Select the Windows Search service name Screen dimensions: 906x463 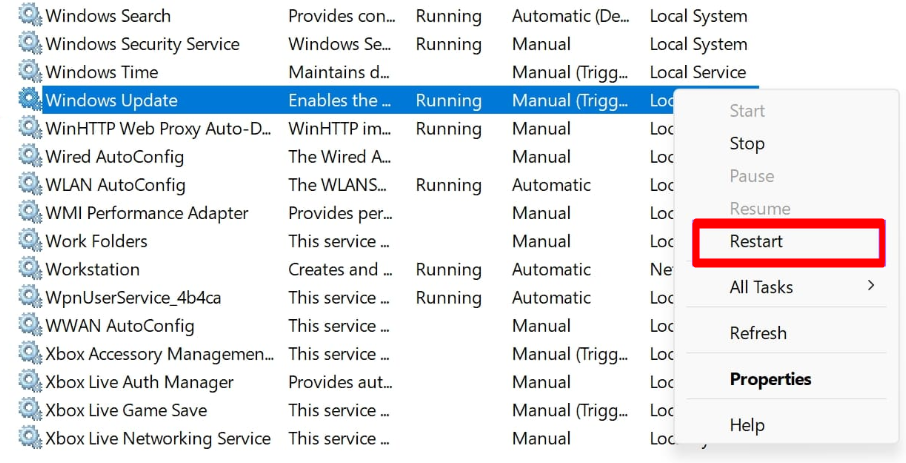[x=108, y=16]
